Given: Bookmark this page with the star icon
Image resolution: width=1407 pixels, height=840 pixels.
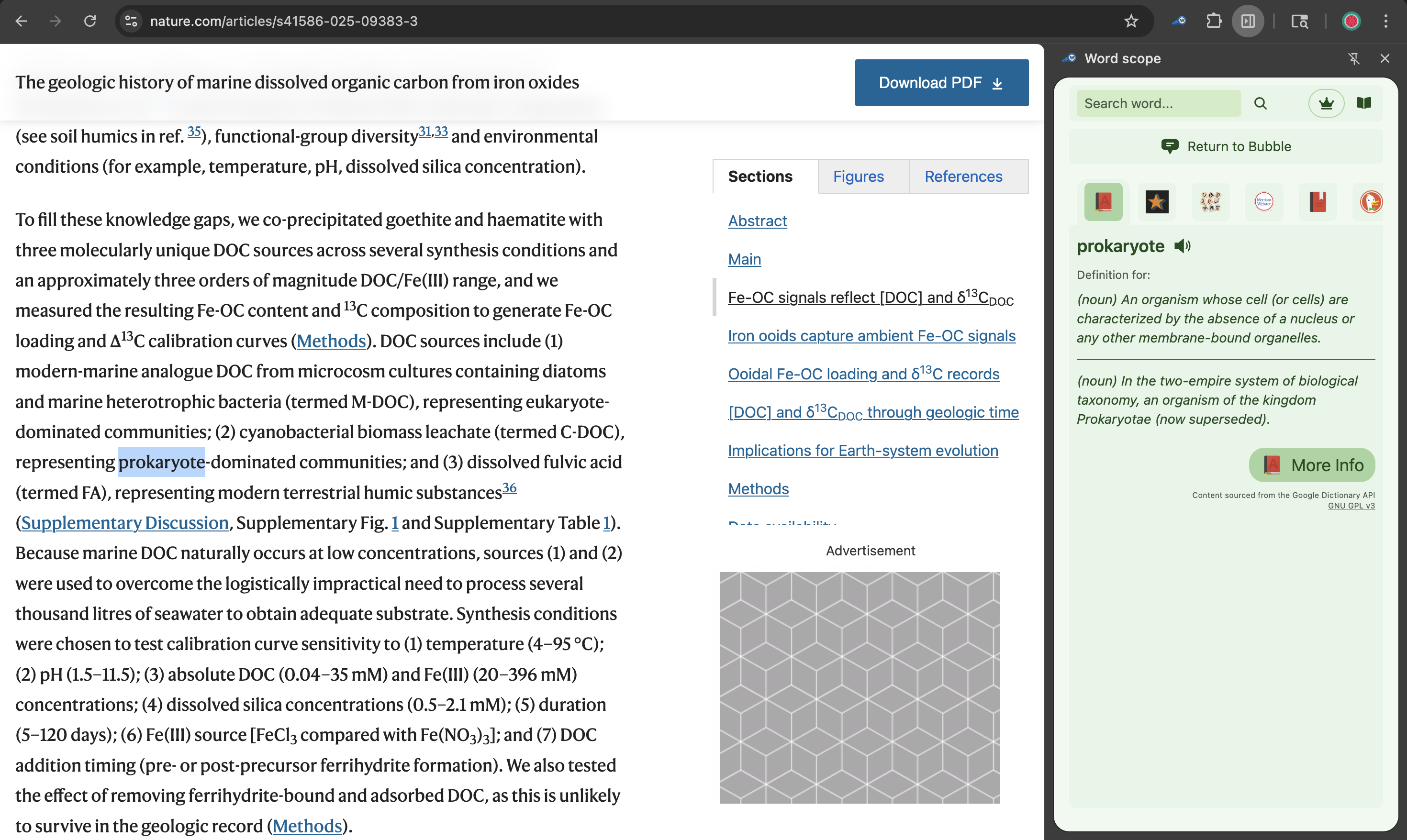Looking at the screenshot, I should [1131, 21].
